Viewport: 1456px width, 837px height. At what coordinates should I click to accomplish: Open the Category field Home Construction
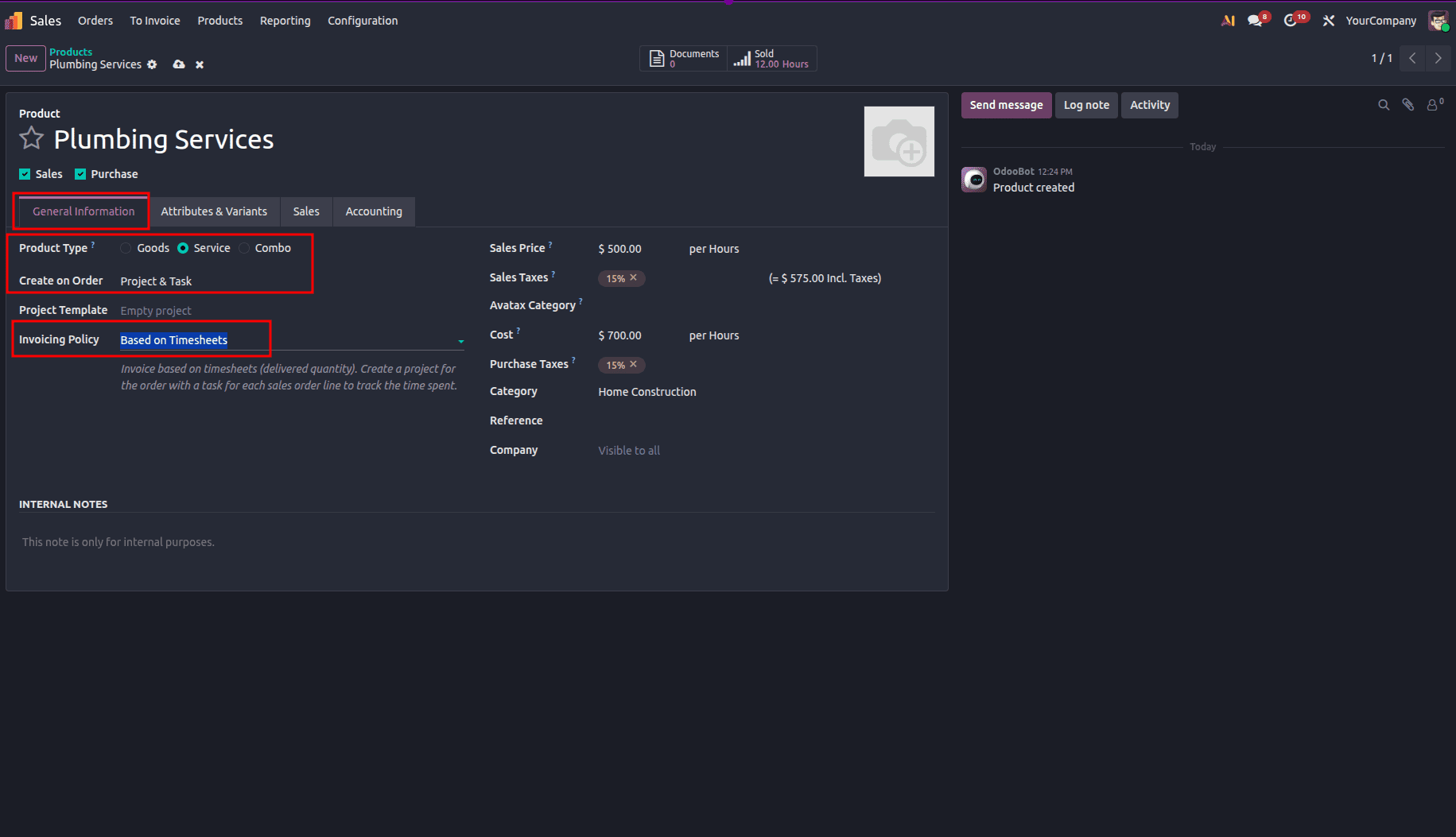click(x=765, y=392)
